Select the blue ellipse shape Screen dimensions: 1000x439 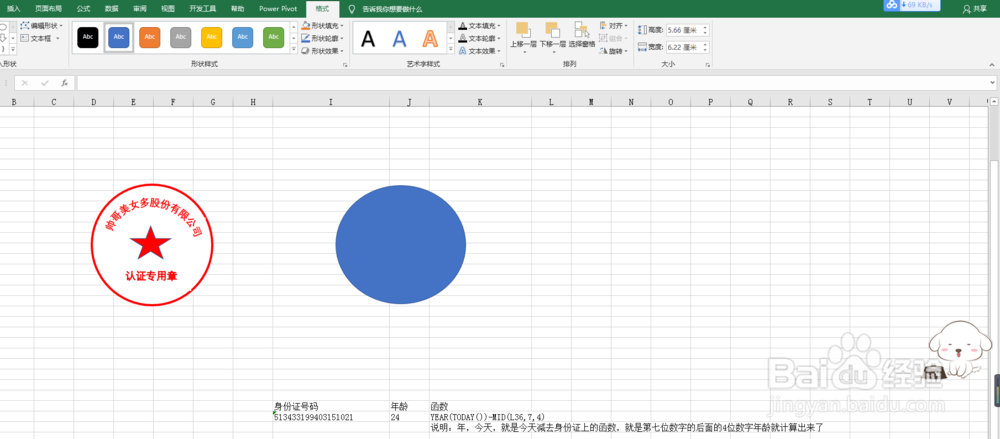point(401,244)
